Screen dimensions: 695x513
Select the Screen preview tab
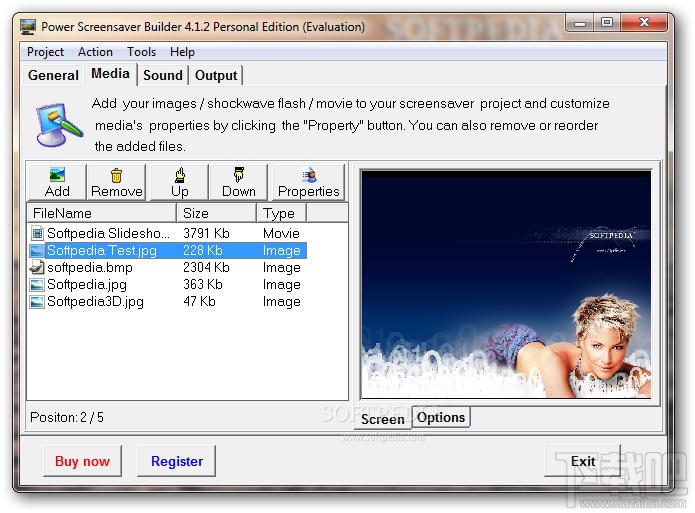pyautogui.click(x=383, y=419)
